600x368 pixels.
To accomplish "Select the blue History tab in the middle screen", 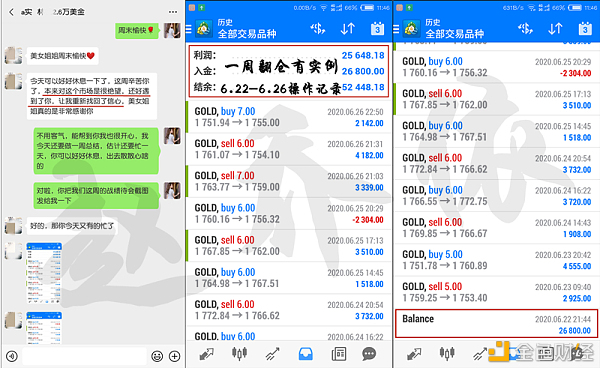I will (305, 354).
